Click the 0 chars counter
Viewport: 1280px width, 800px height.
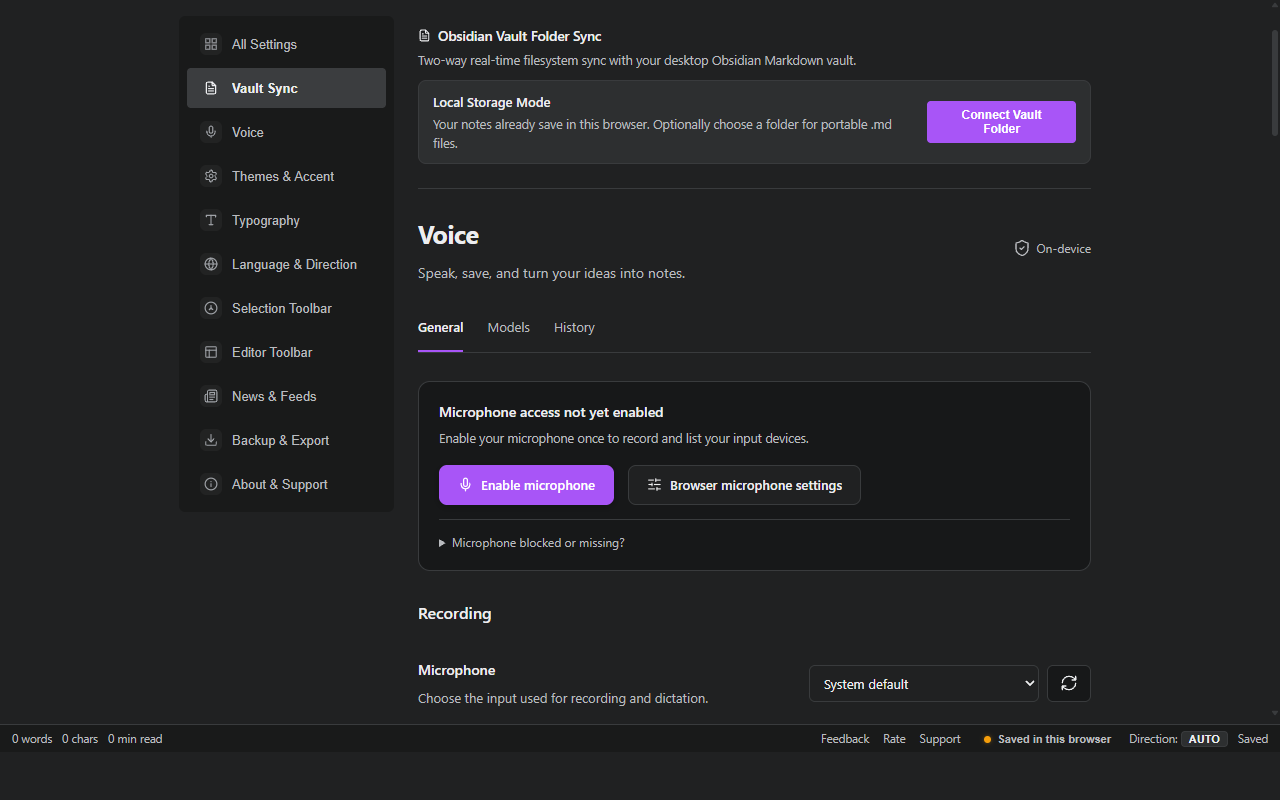(x=80, y=739)
